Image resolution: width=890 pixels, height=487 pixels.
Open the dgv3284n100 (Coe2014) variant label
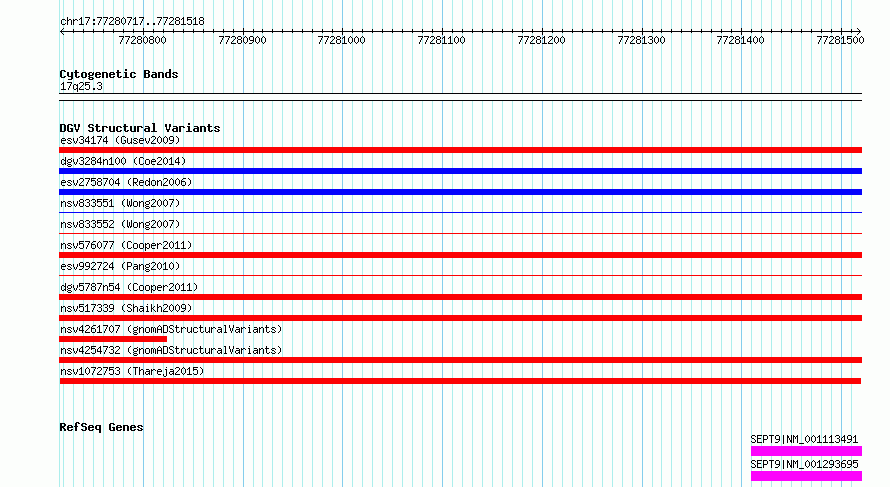[123, 161]
